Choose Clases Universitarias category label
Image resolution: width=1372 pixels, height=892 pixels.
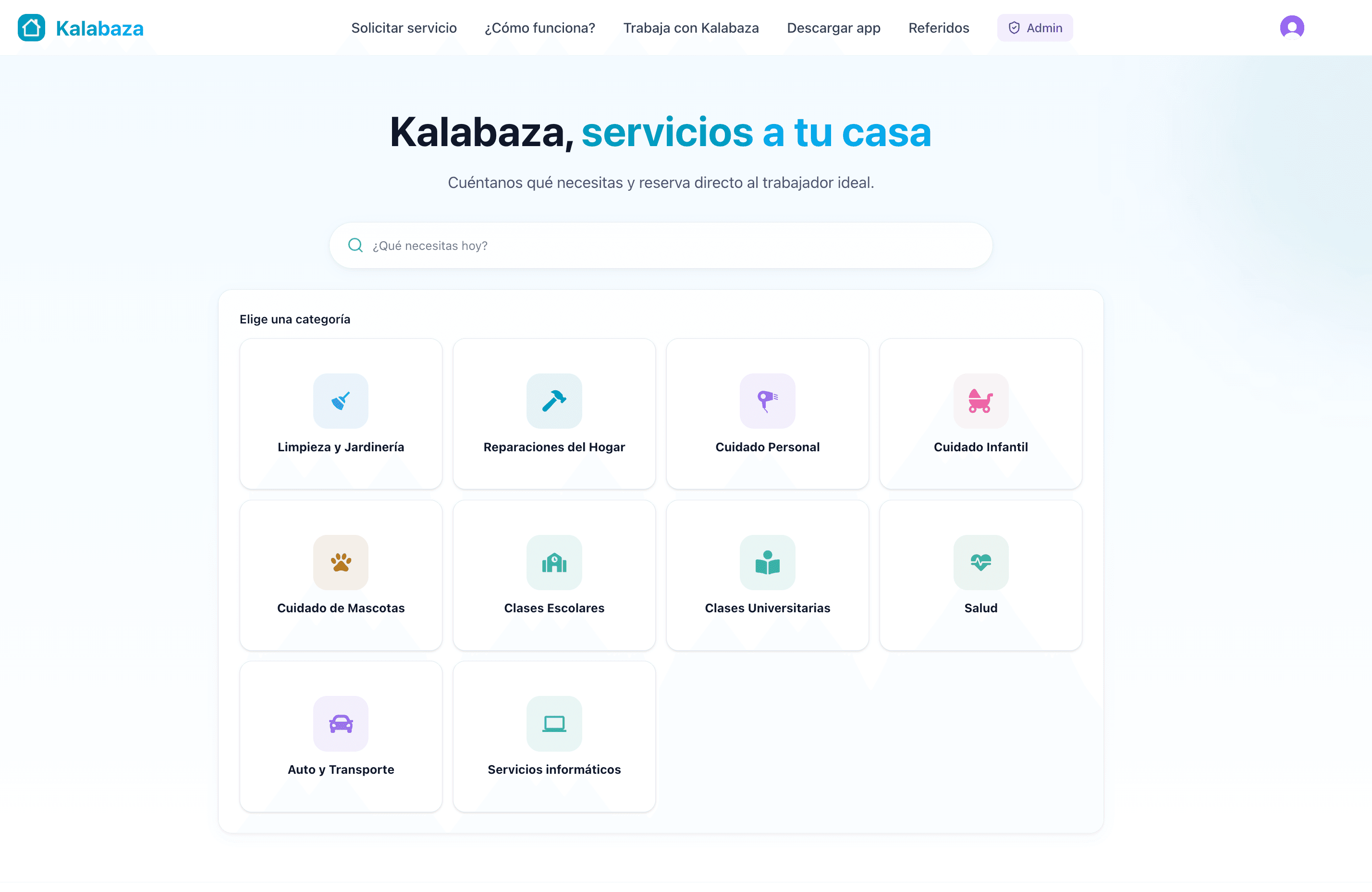pos(767,608)
